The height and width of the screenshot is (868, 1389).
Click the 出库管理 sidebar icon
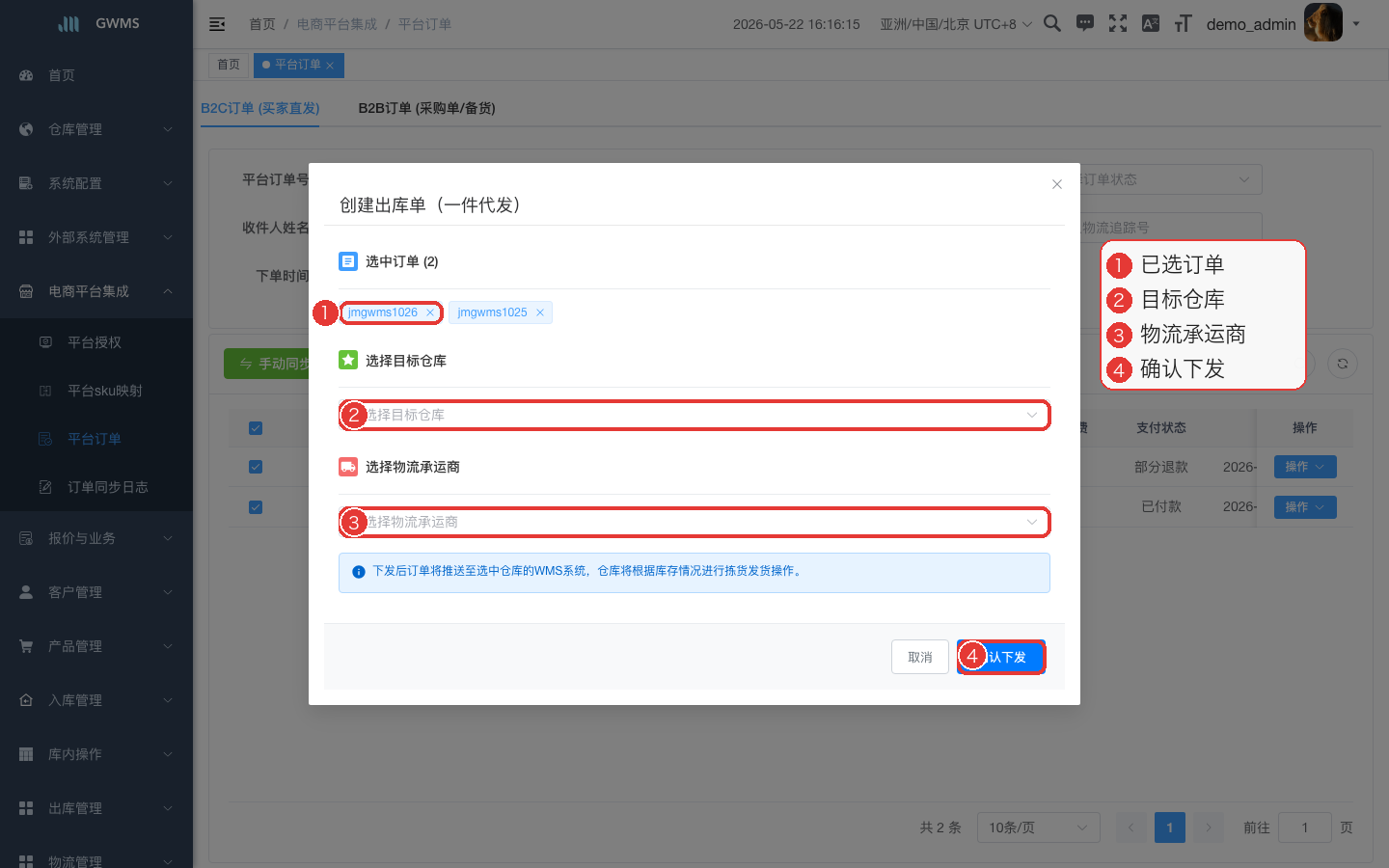tap(26, 808)
